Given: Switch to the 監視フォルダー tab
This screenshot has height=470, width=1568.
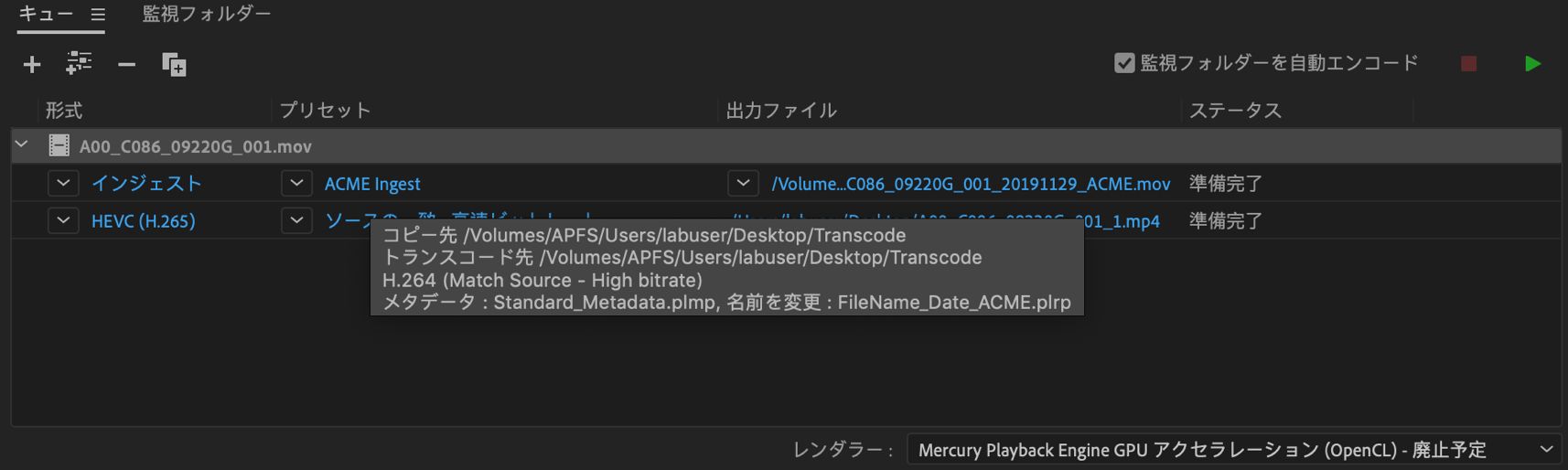Looking at the screenshot, I should [206, 15].
